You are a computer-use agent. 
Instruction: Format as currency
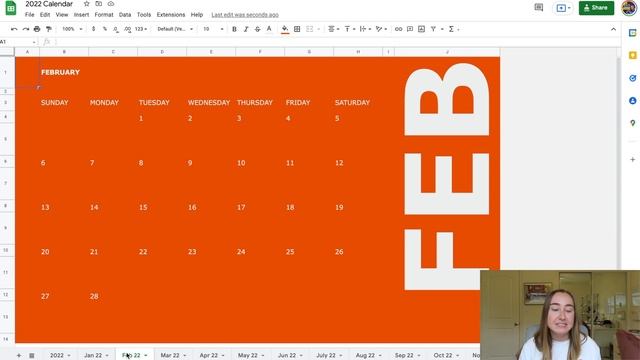(93, 29)
